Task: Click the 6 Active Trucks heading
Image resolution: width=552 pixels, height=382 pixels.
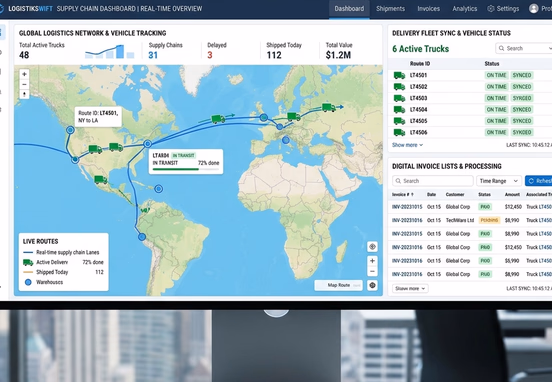Action: [x=421, y=49]
